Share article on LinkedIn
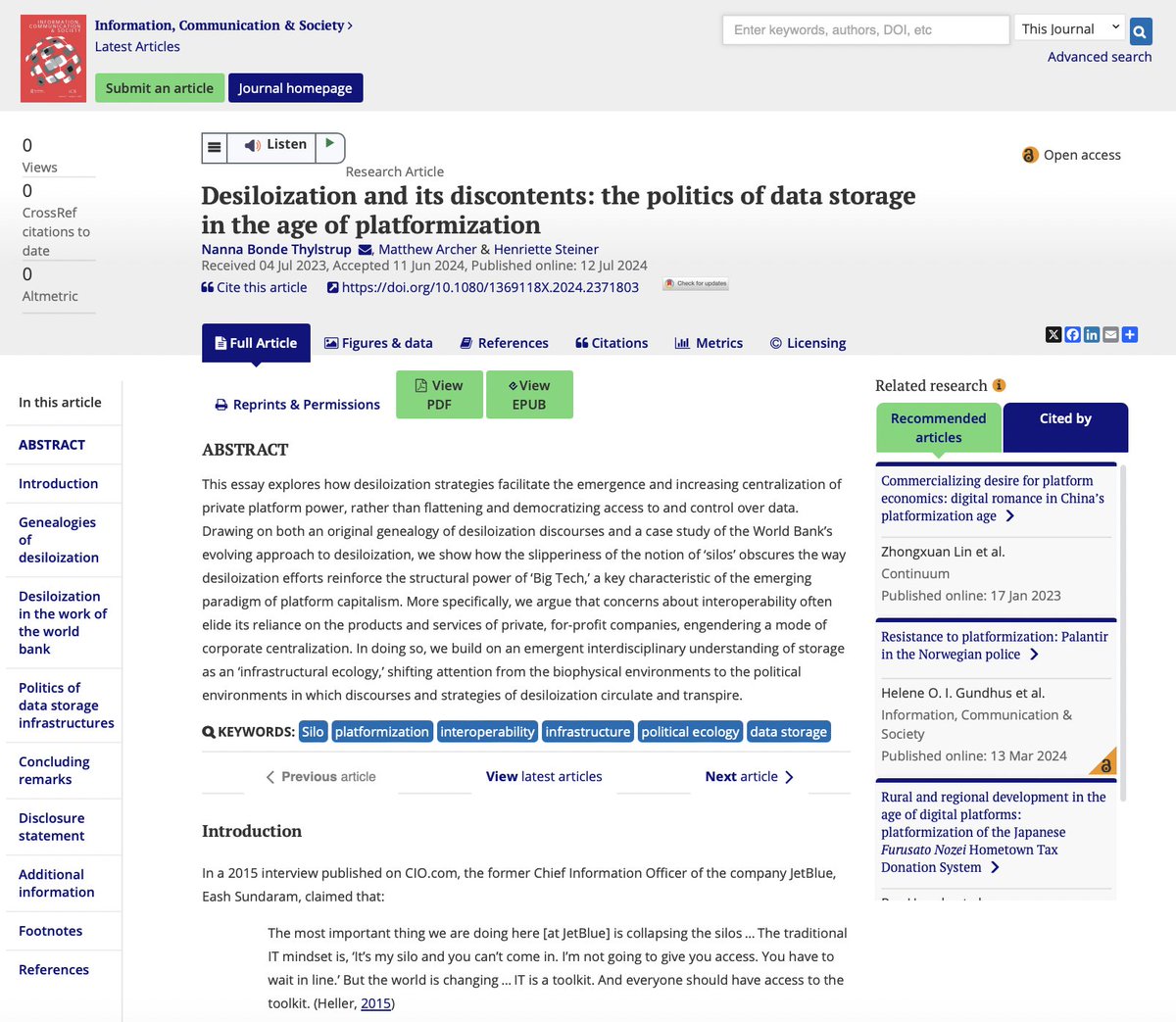 pyautogui.click(x=1092, y=335)
